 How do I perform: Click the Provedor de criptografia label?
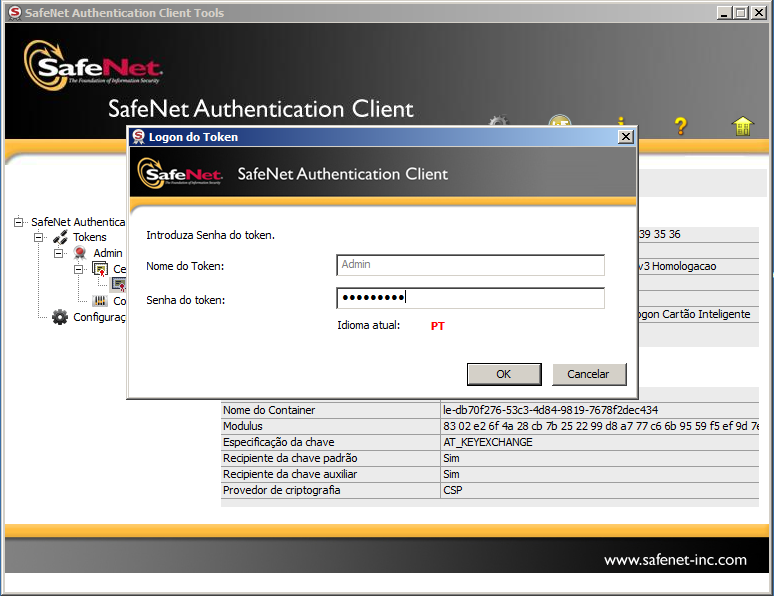pyautogui.click(x=281, y=490)
